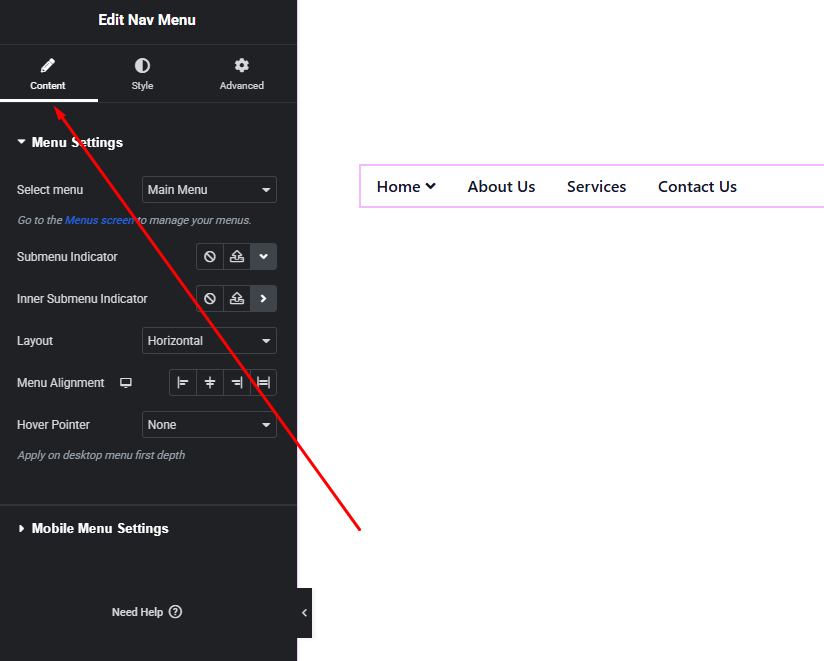Align menu to the right
The height and width of the screenshot is (661, 824).
click(237, 383)
